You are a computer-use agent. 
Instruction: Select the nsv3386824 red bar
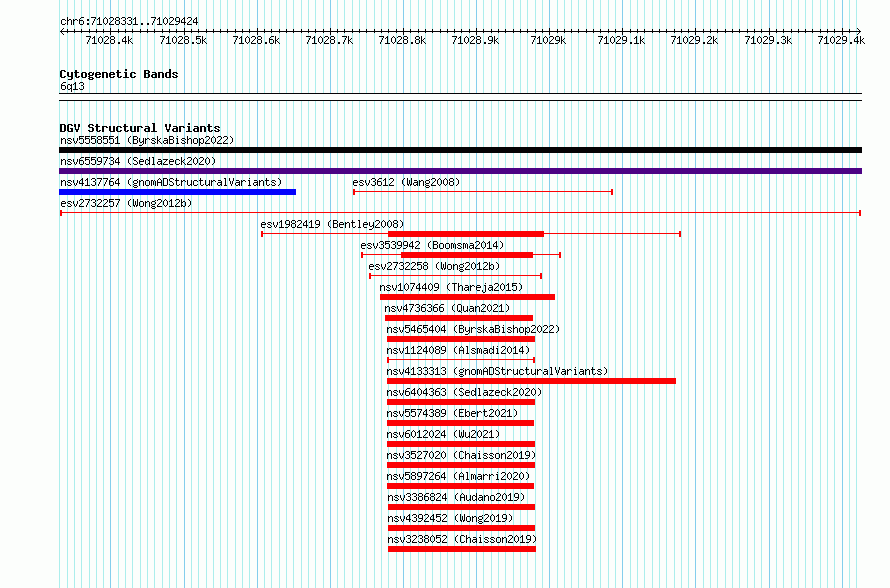click(x=461, y=507)
